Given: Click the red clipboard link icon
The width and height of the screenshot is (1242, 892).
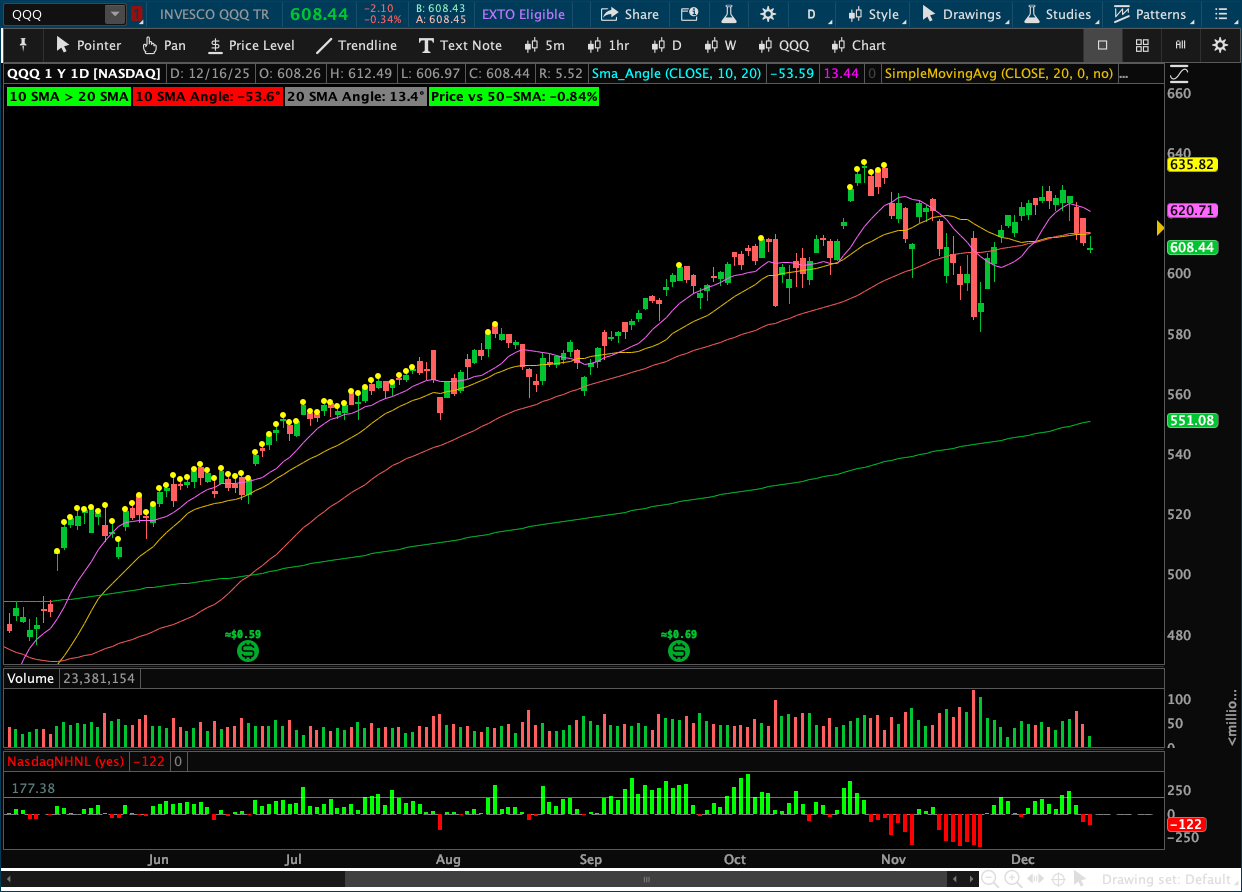Looking at the screenshot, I should [x=138, y=14].
